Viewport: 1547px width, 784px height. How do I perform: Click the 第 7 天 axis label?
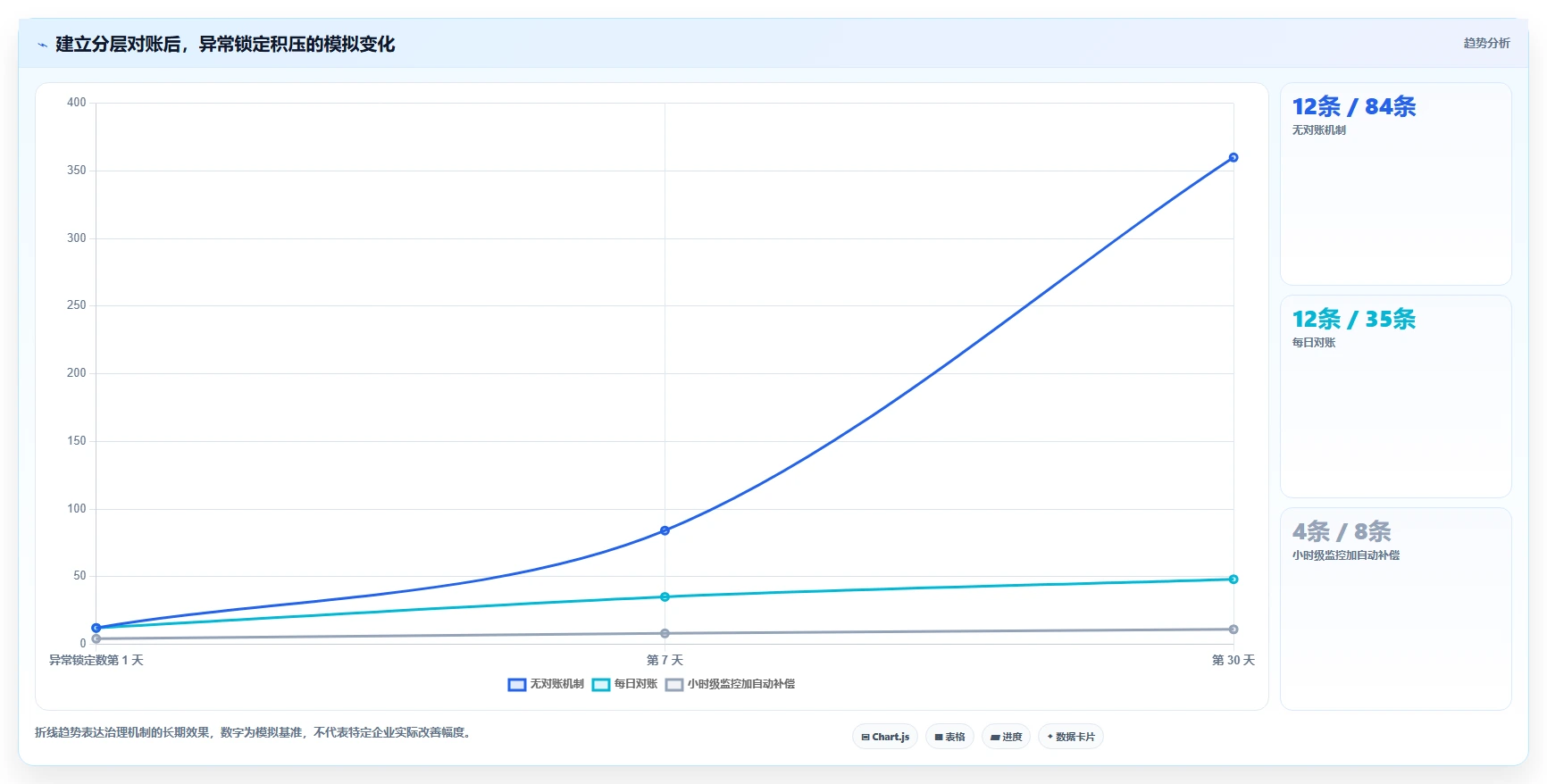coord(665,660)
